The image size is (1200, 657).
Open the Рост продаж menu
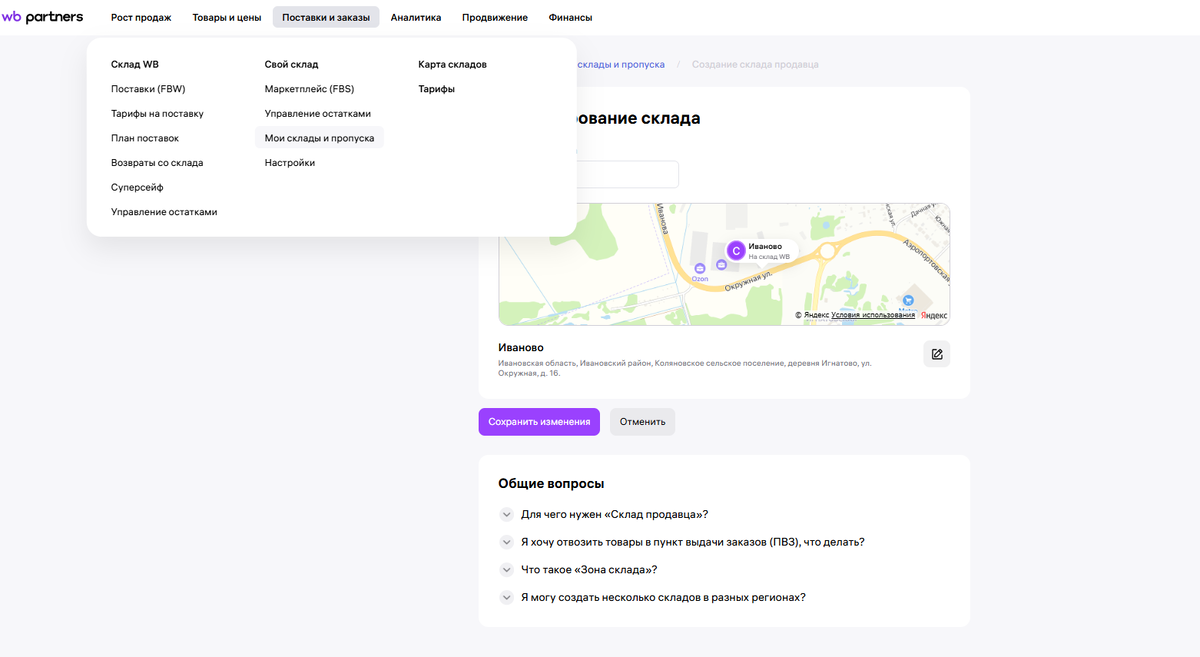tap(141, 17)
